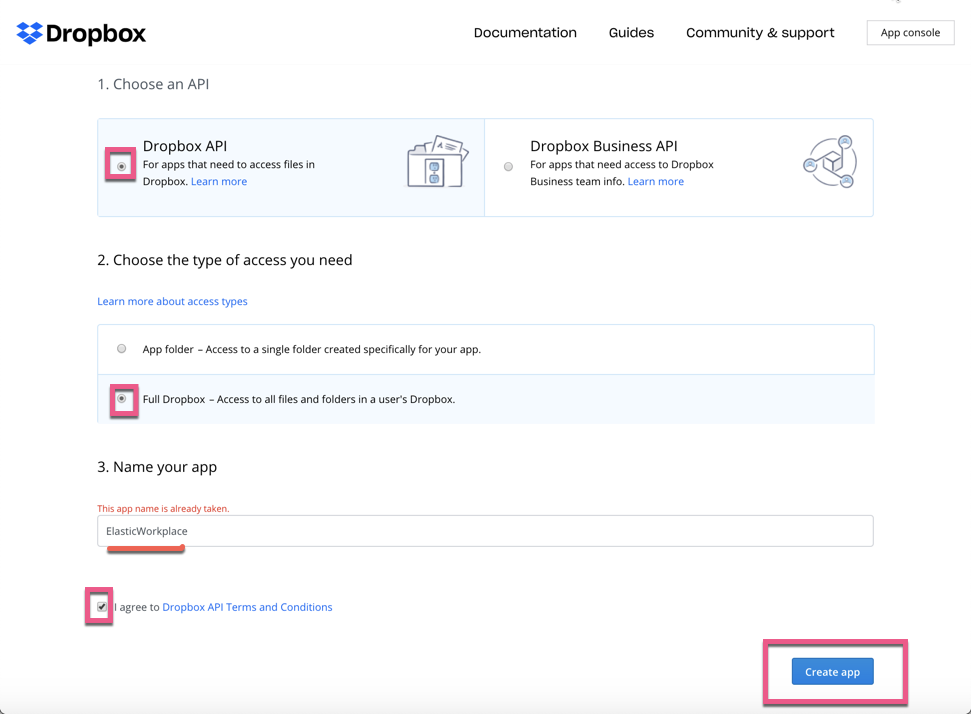Click the 'This app name is already taken.' error
The width and height of the screenshot is (971, 714).
click(x=163, y=508)
